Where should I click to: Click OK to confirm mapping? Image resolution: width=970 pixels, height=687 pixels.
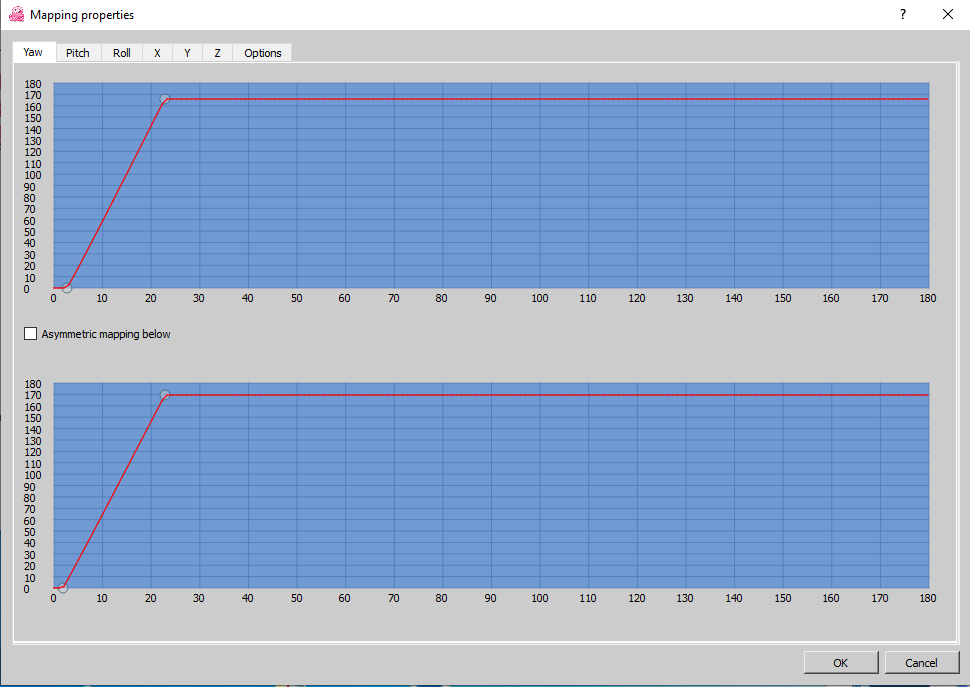pyautogui.click(x=841, y=663)
